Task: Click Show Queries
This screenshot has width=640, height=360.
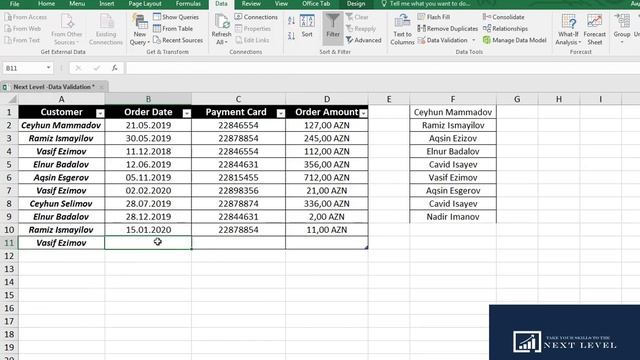Action: (x=176, y=17)
